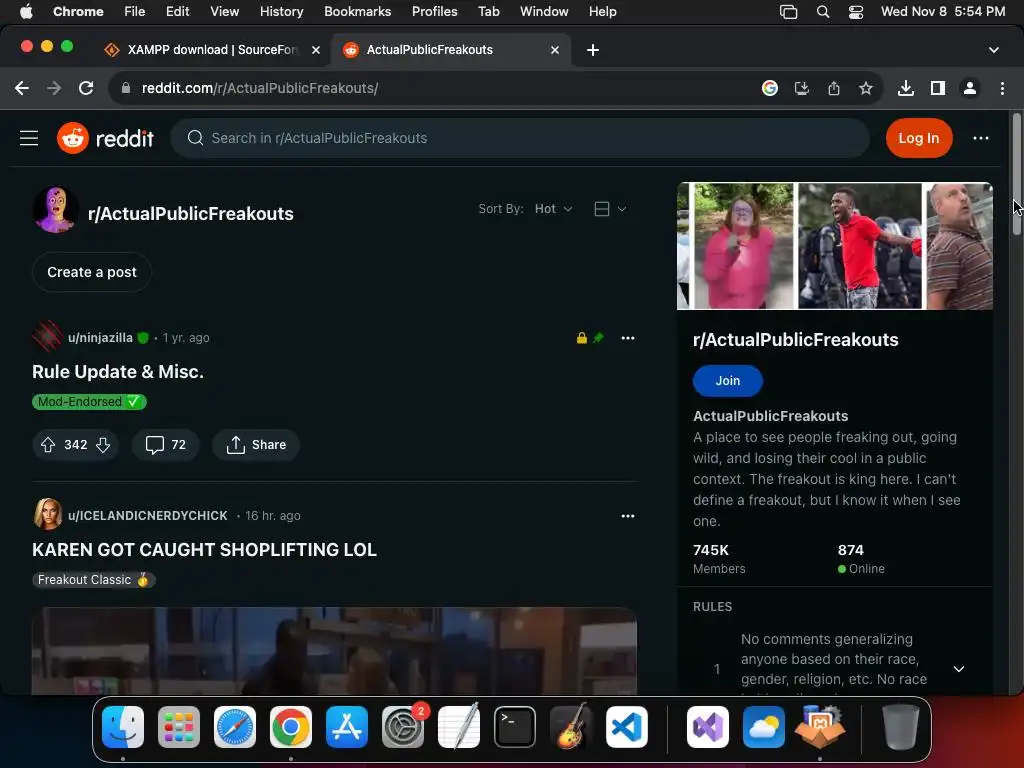Viewport: 1024px width, 768px height.
Task: Click the share page icon in address bar
Action: [x=834, y=88]
